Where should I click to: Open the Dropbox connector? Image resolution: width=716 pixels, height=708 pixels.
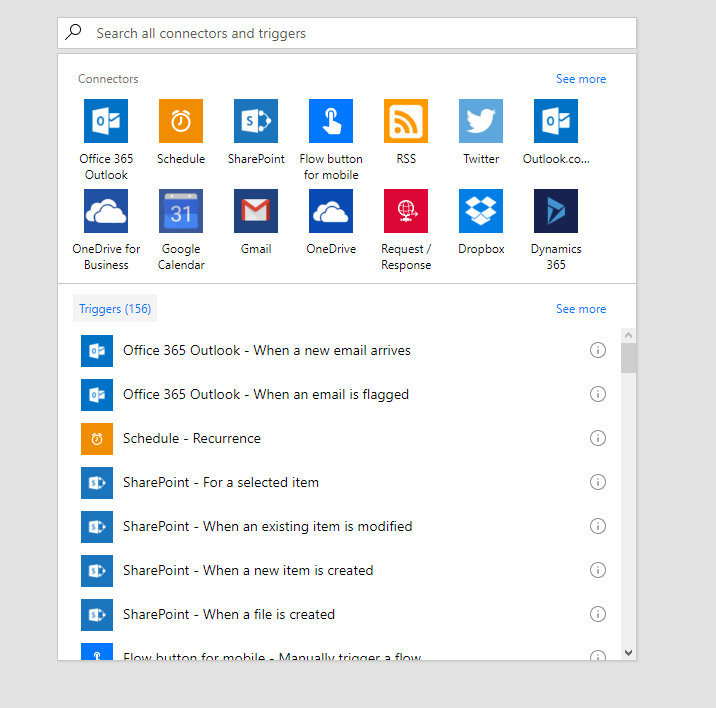481,211
